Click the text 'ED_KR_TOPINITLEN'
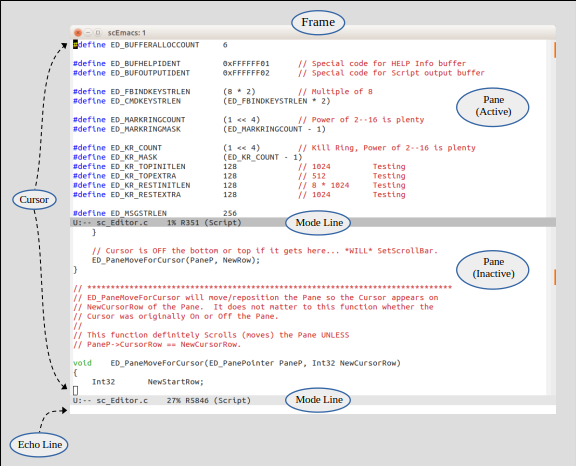The height and width of the screenshot is (466, 576). click(148, 166)
